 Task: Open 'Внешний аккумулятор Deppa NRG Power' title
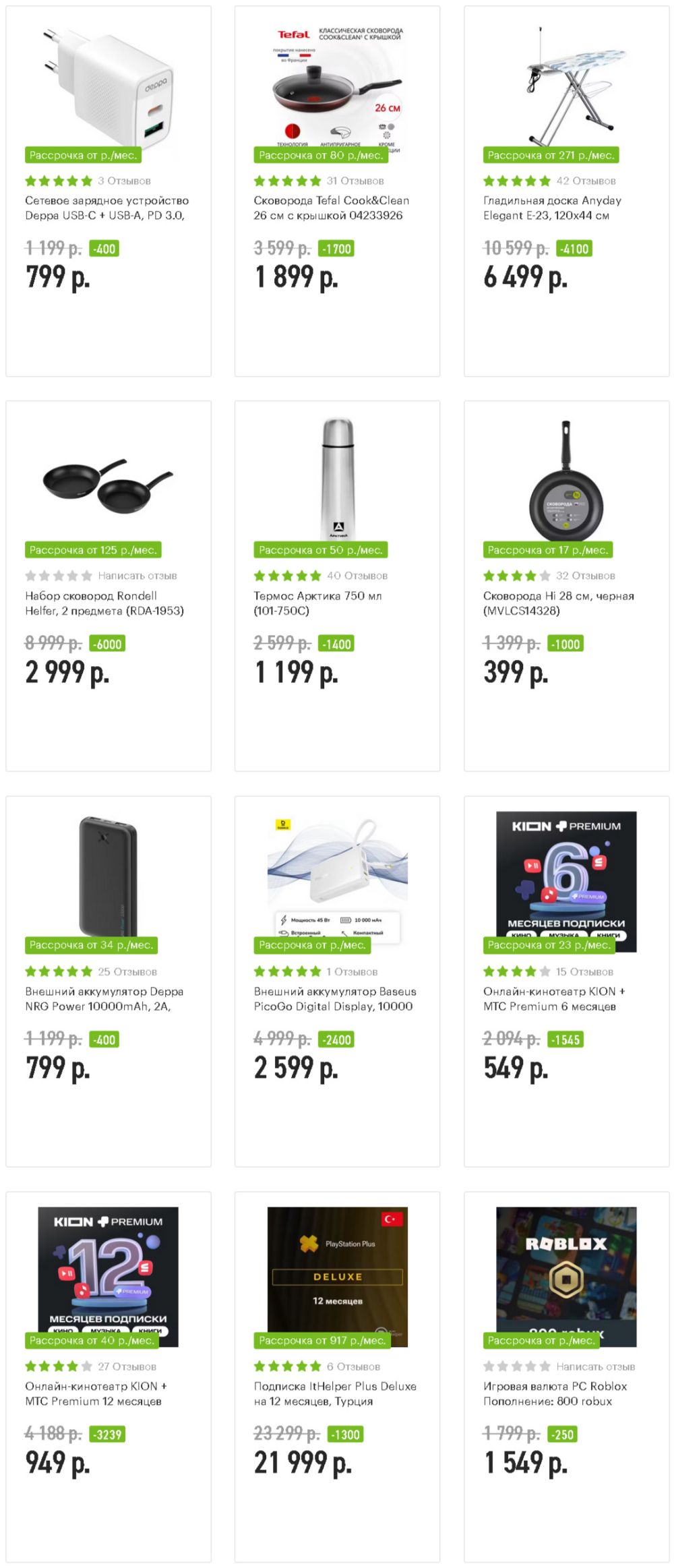tap(104, 998)
